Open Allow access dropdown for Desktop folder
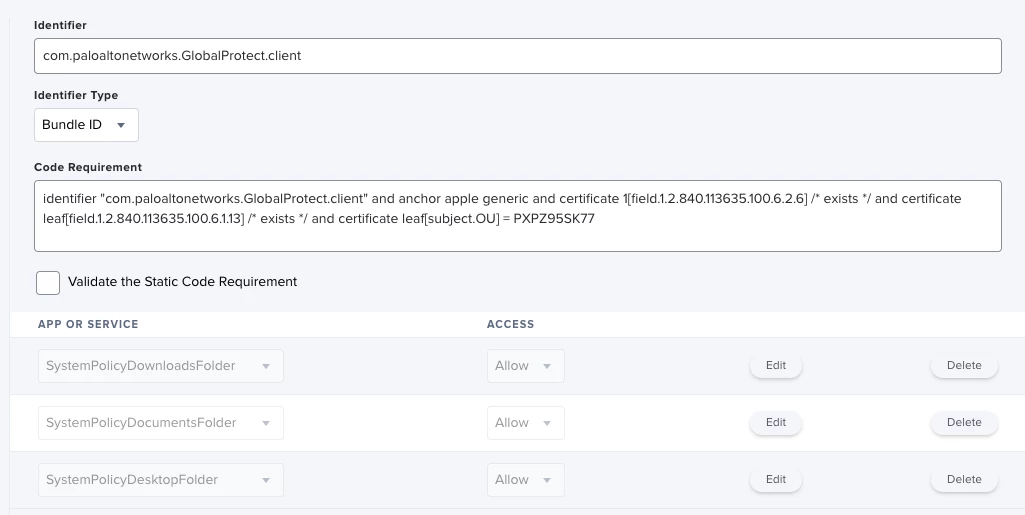 point(525,480)
